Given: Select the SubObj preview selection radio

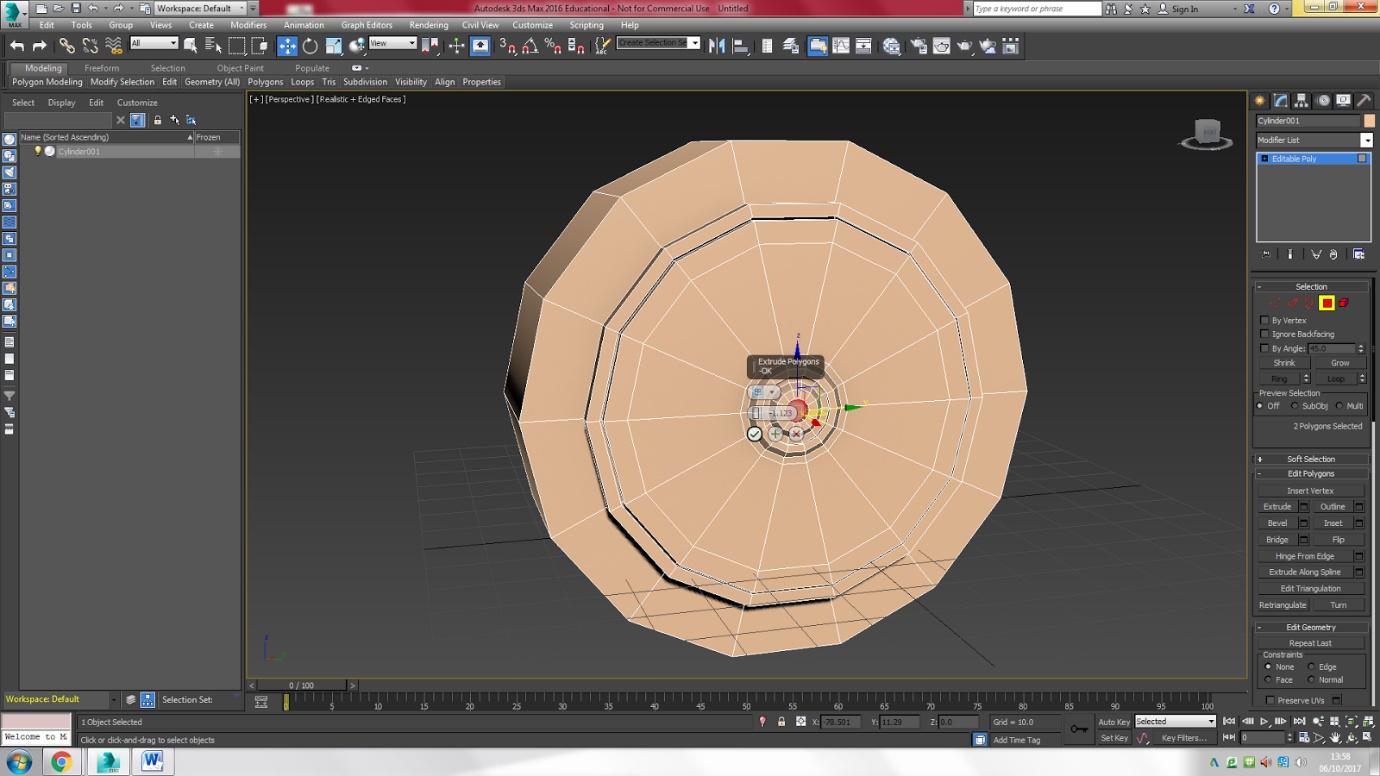Looking at the screenshot, I should (1295, 406).
